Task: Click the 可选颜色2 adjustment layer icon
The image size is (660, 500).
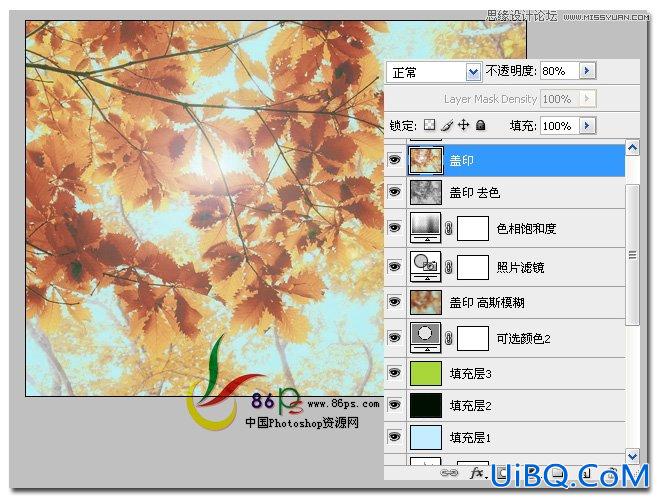Action: click(x=426, y=338)
